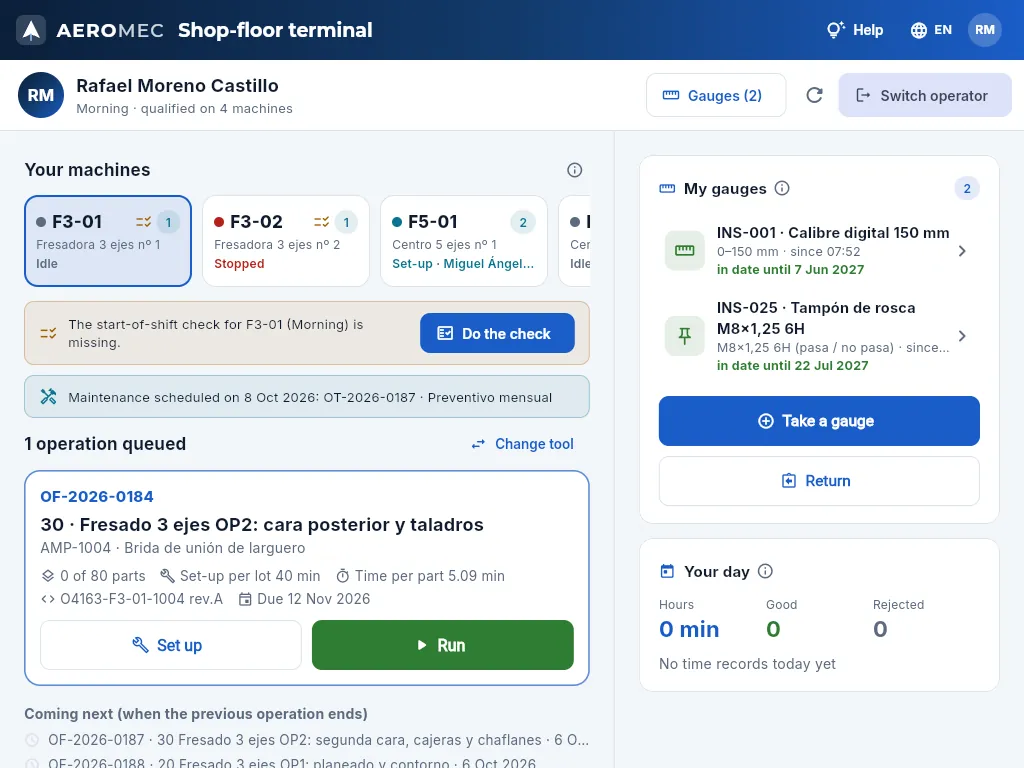Start the shift check with Do the check
Image resolution: width=1024 pixels, height=768 pixels.
497,333
